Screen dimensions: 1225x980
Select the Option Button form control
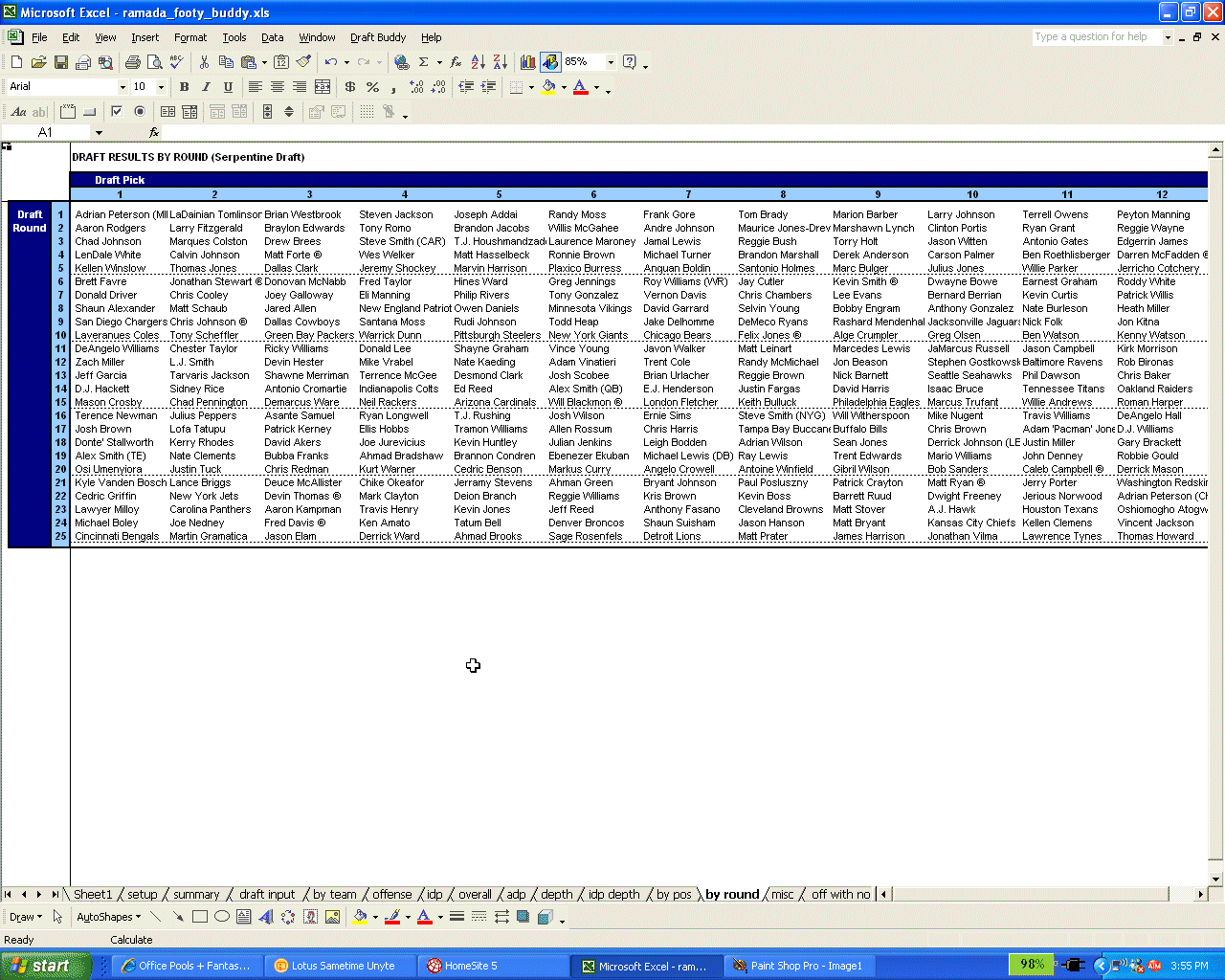[140, 112]
